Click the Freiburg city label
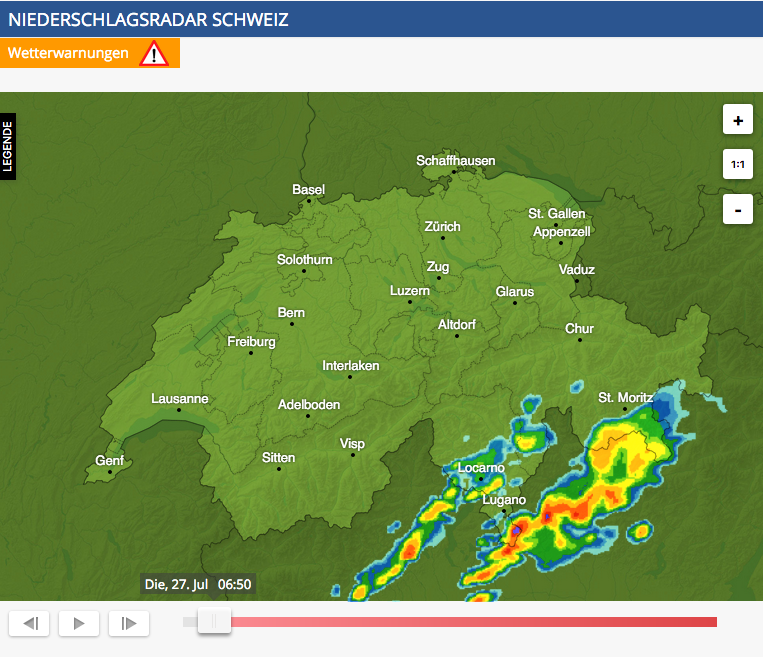763x657 pixels. tap(251, 342)
